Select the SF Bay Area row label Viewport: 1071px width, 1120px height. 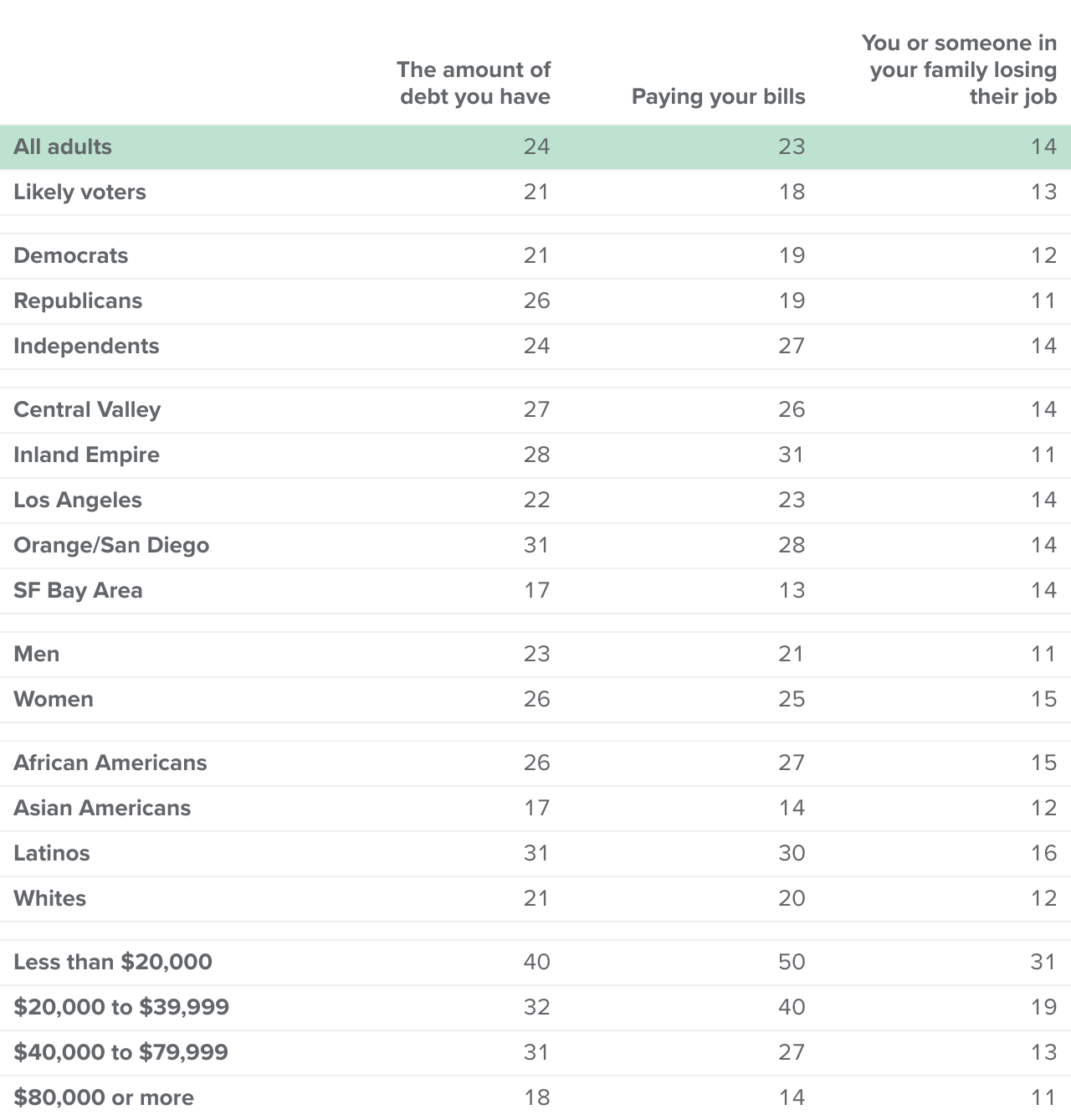78,590
